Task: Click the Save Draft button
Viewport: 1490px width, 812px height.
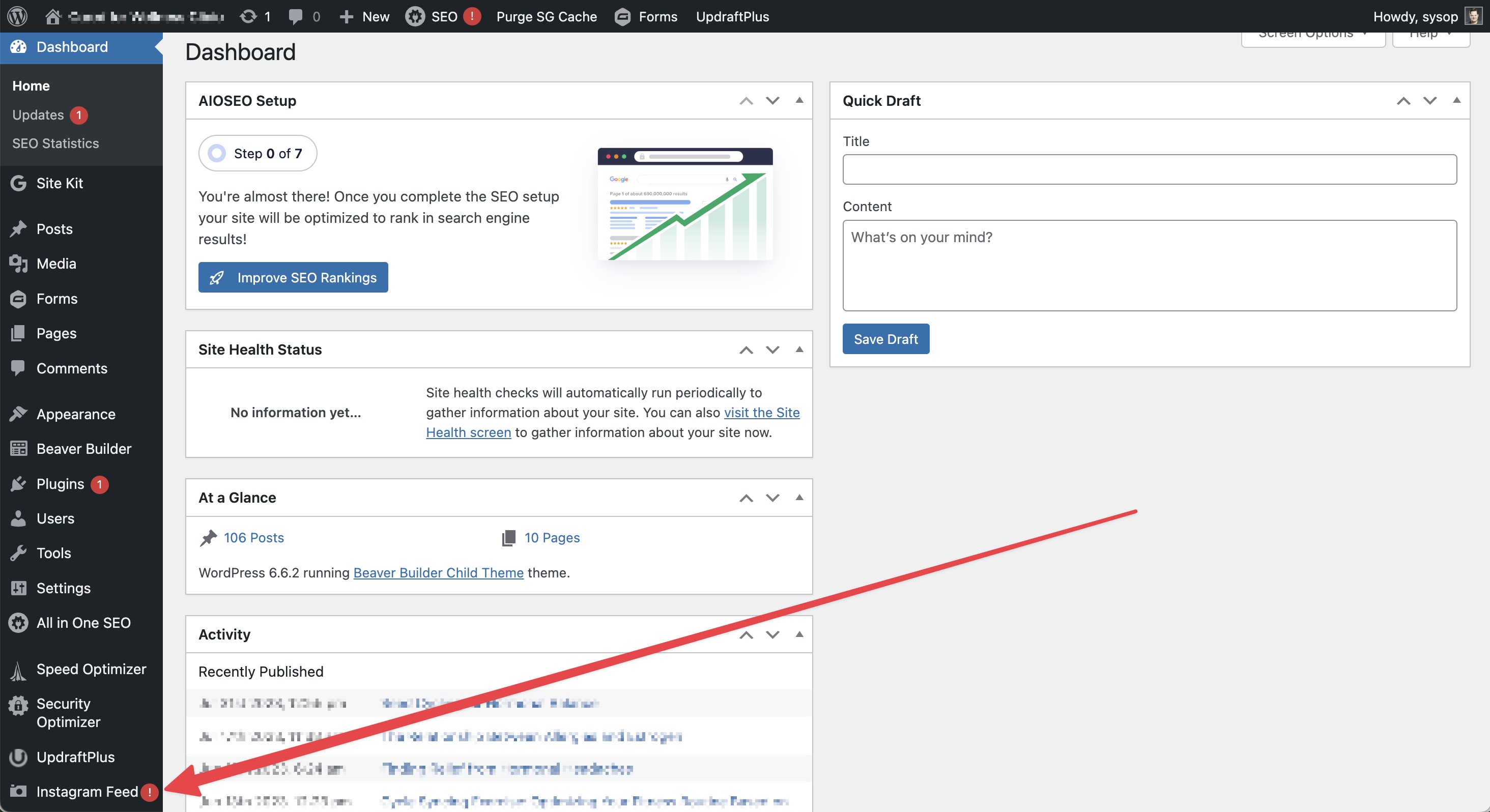Action: point(885,339)
